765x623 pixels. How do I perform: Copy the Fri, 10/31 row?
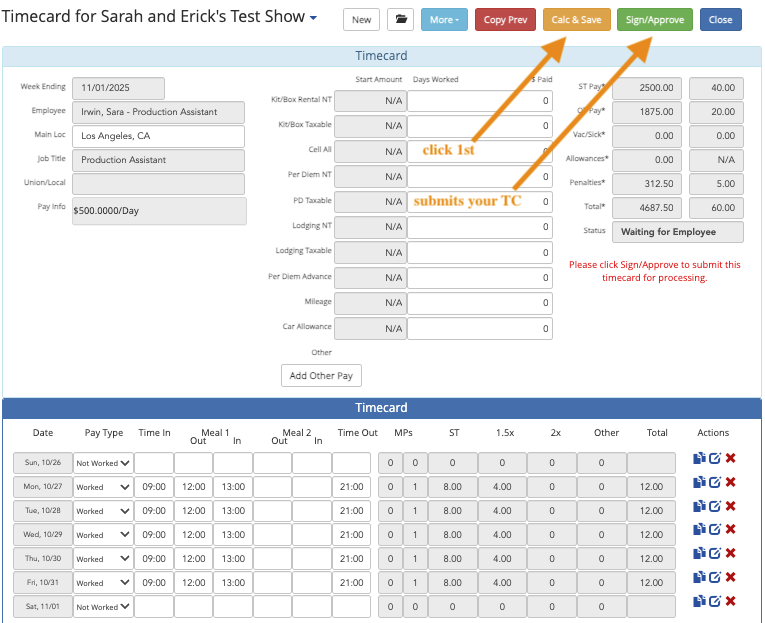(x=699, y=577)
